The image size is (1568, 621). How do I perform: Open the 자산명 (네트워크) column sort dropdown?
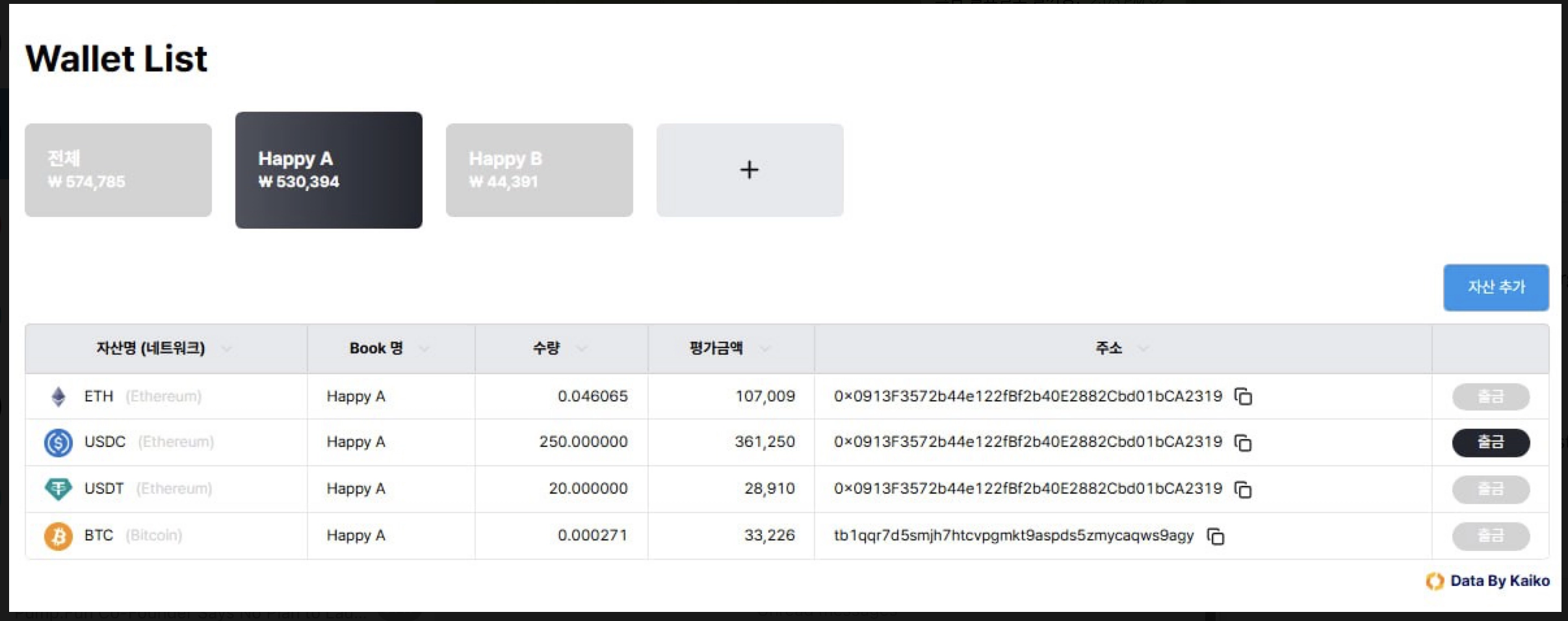click(x=226, y=349)
